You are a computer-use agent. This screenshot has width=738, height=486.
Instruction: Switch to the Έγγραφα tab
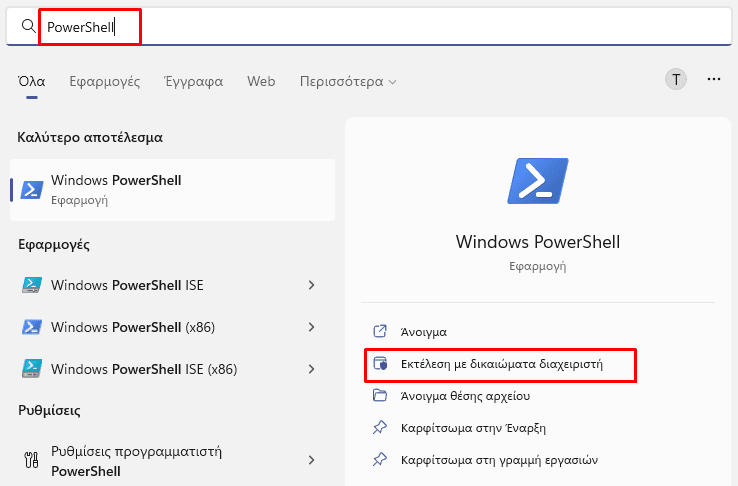(x=193, y=81)
